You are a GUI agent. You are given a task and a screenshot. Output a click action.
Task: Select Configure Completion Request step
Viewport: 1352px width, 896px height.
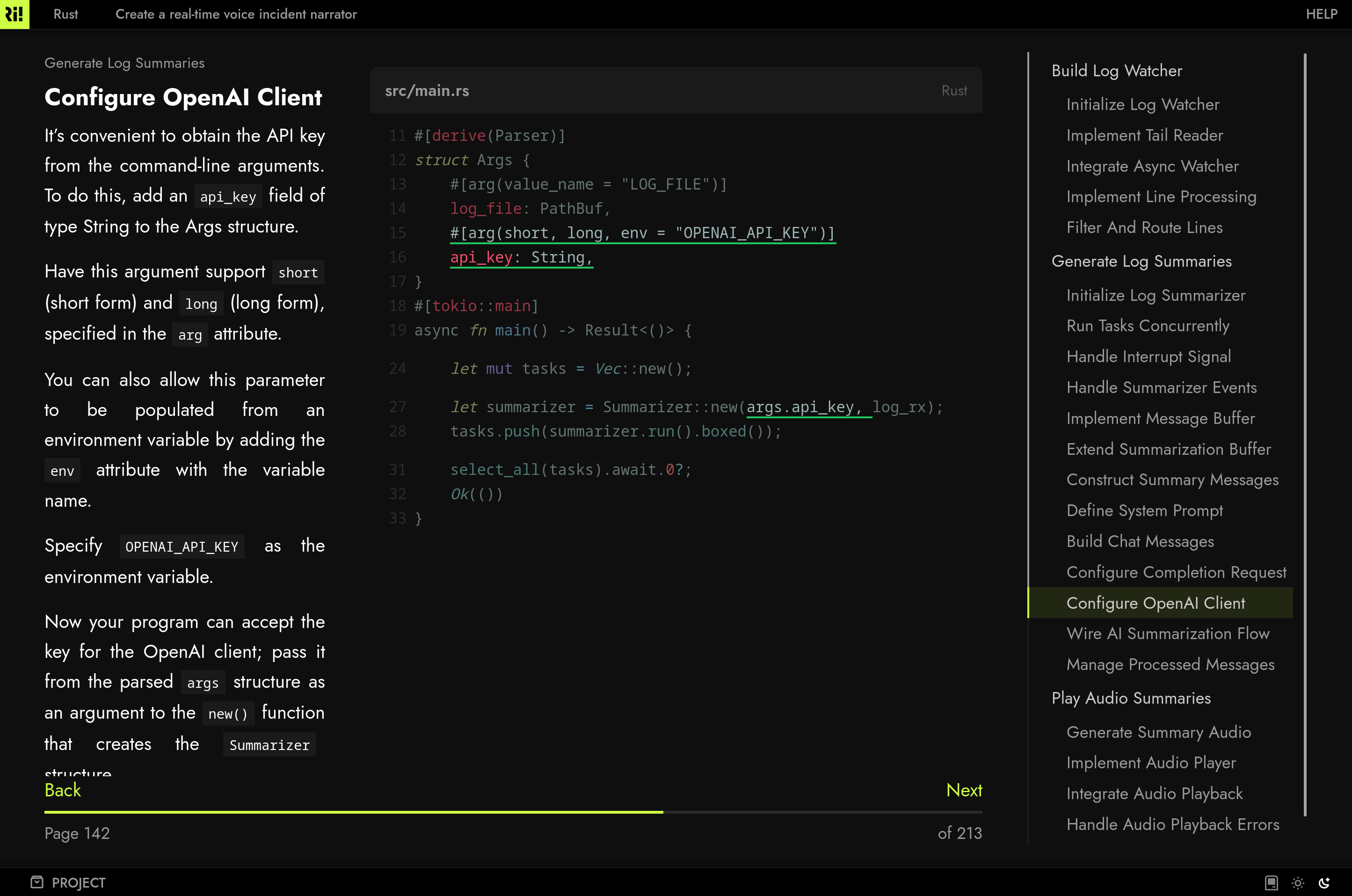[x=1176, y=572]
